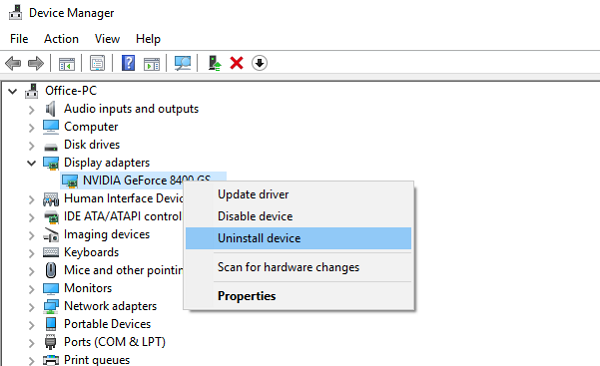Click the Print queues printer icon

click(x=51, y=360)
